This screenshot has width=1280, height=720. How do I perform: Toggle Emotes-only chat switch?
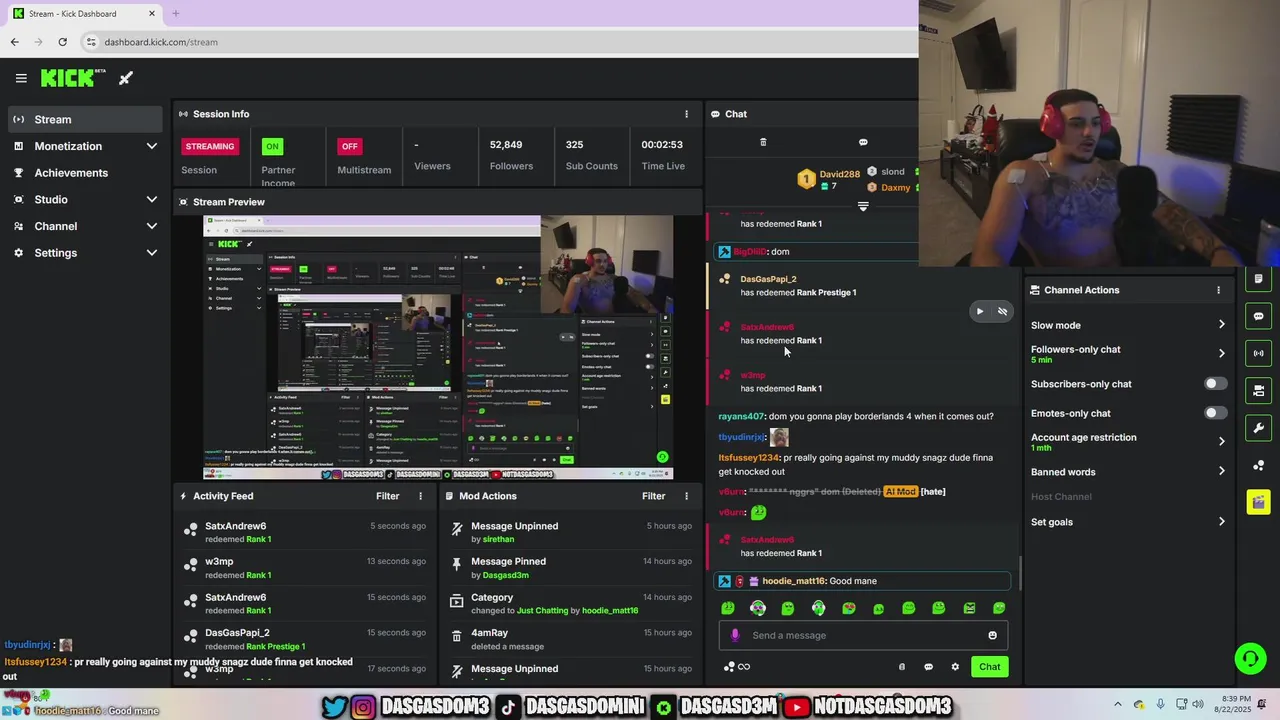point(1215,413)
